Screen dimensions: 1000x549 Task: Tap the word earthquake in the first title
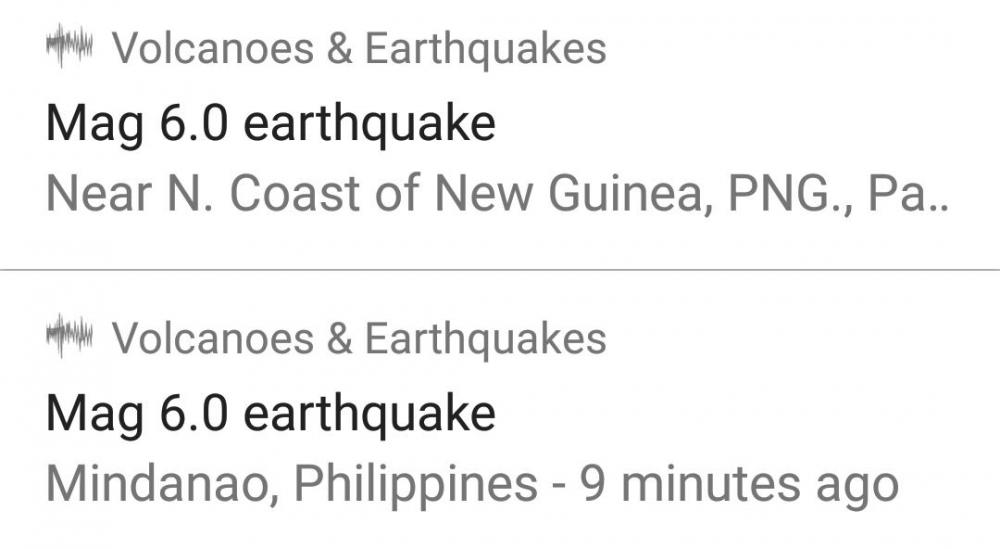click(x=370, y=125)
